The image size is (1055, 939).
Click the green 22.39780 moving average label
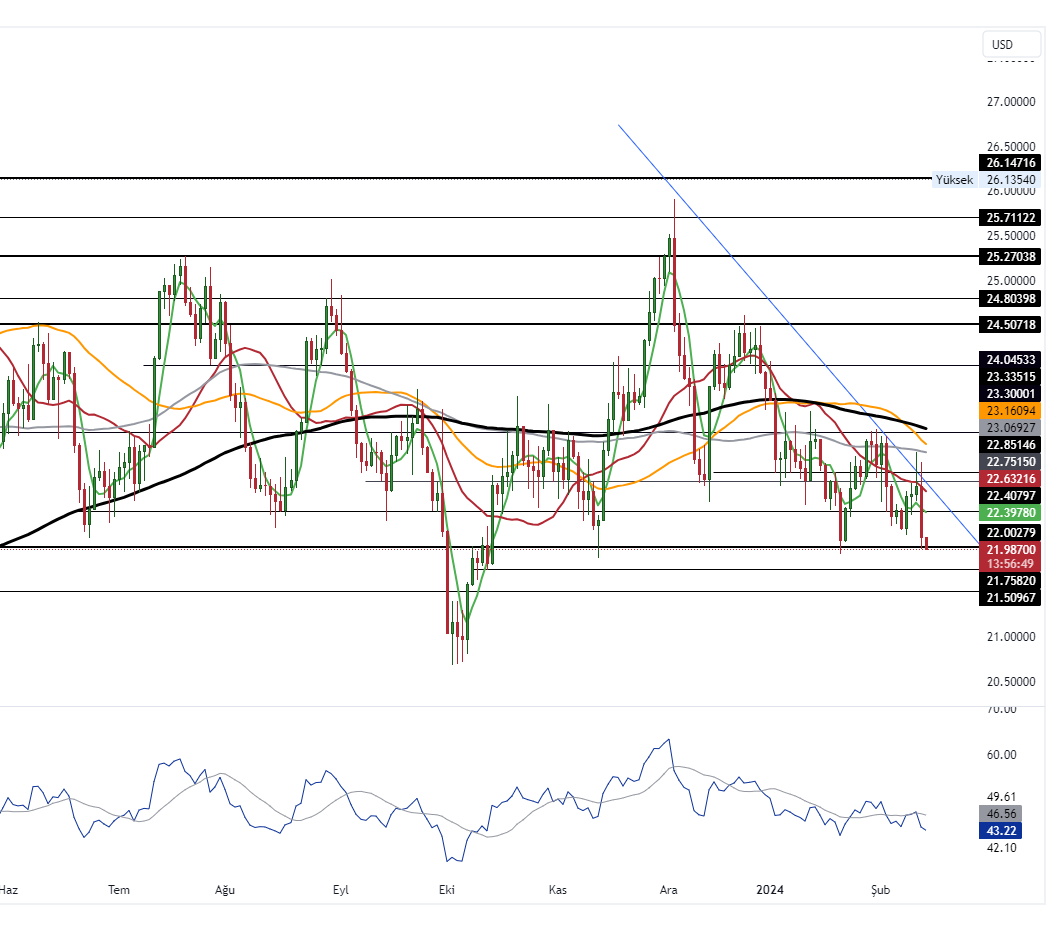[x=1011, y=513]
